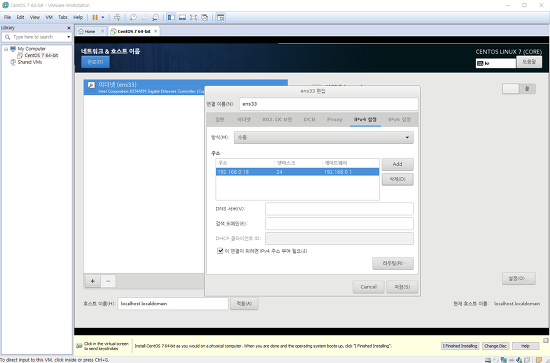This screenshot has width=550, height=363.
Task: Pause the virtual machine
Action: (95, 17)
